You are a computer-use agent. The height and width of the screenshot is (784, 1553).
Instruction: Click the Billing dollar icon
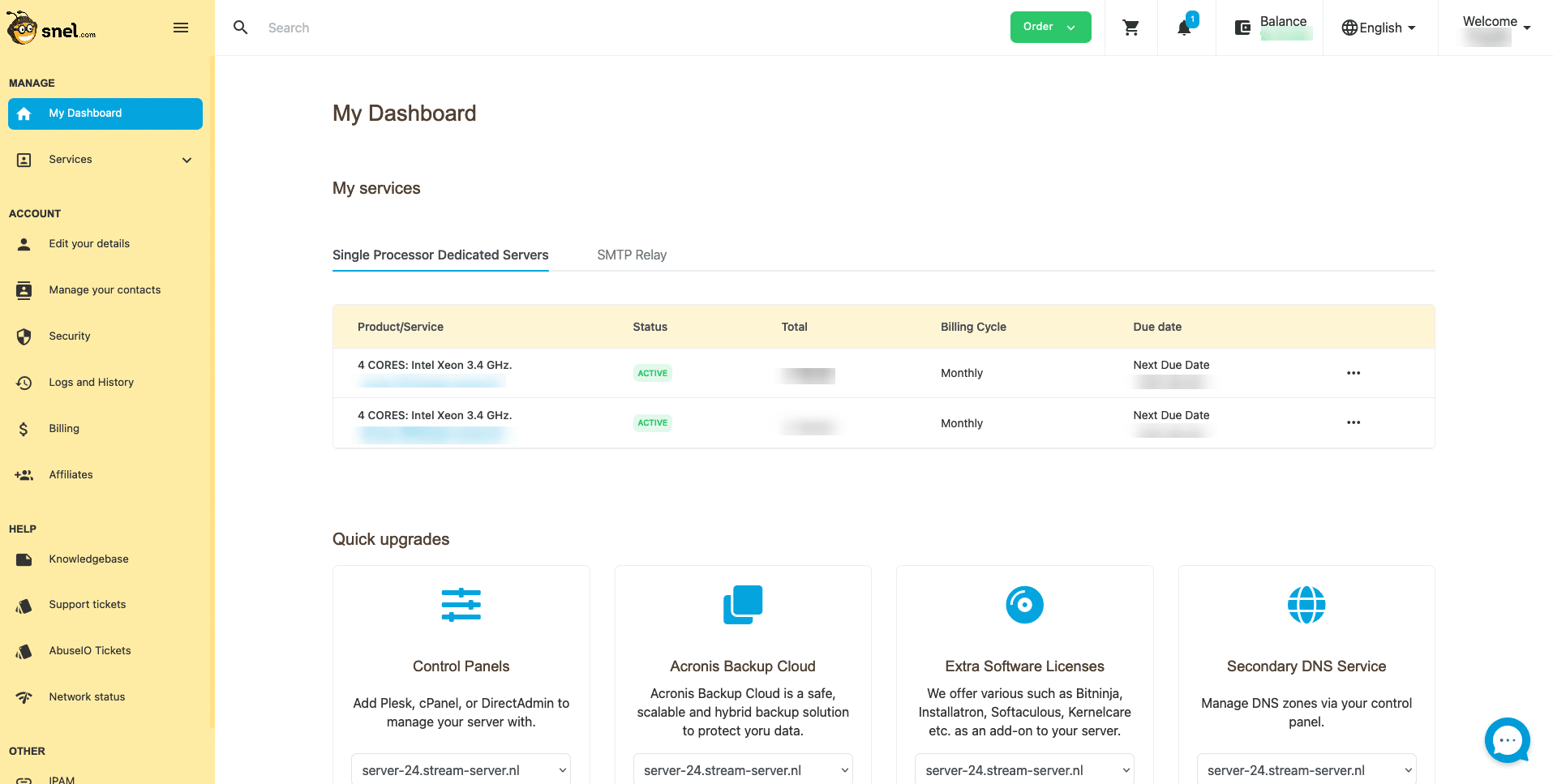coord(24,429)
